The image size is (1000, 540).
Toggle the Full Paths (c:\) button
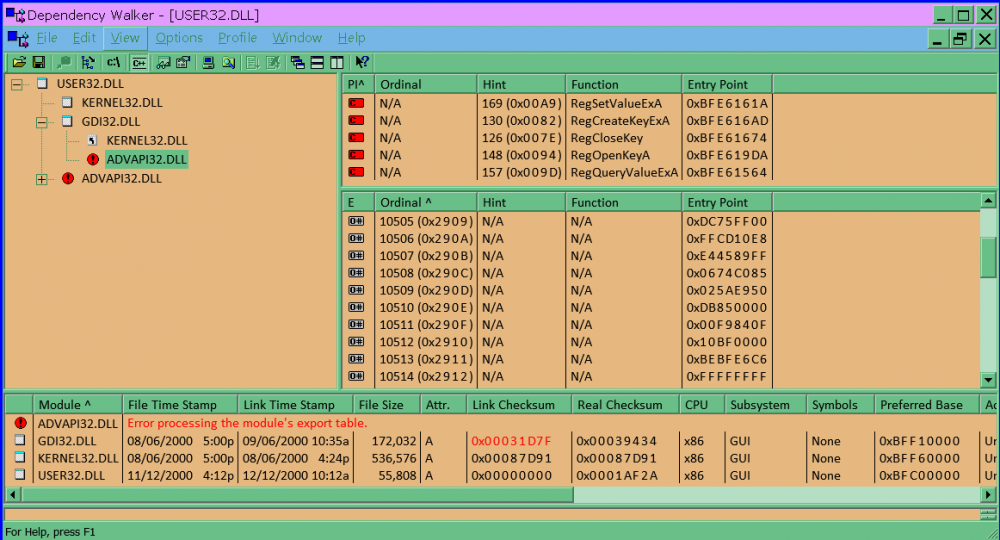click(x=113, y=62)
